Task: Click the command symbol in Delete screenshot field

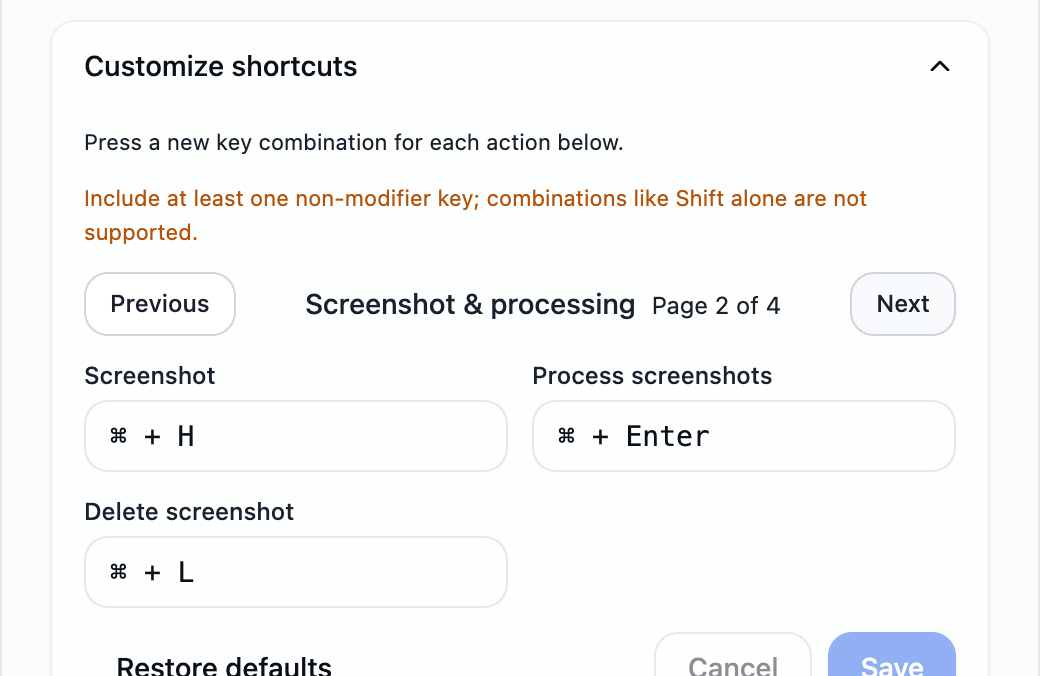Action: [x=119, y=572]
